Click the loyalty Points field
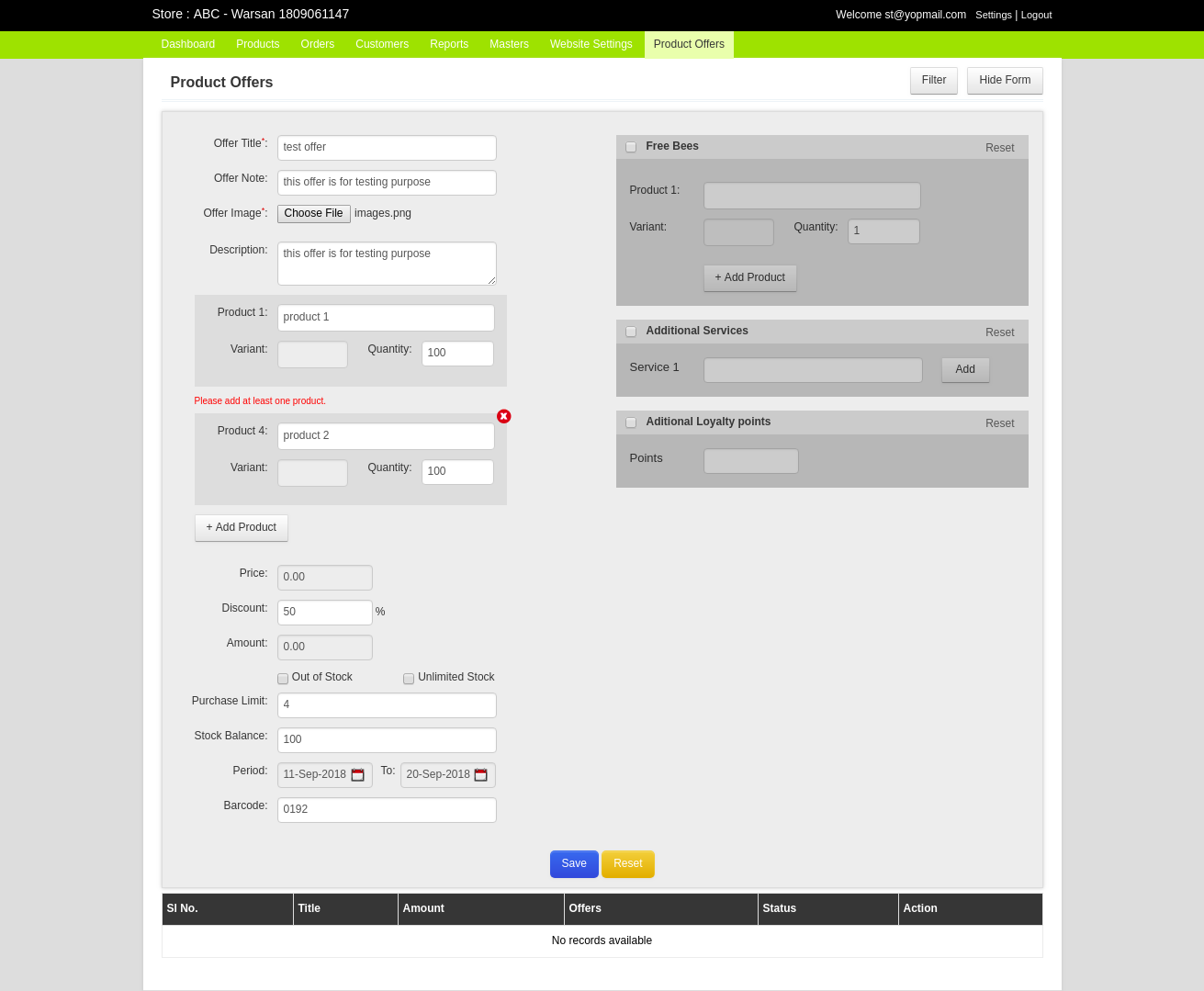Screen dimensions: 1204x991 [x=751, y=461]
